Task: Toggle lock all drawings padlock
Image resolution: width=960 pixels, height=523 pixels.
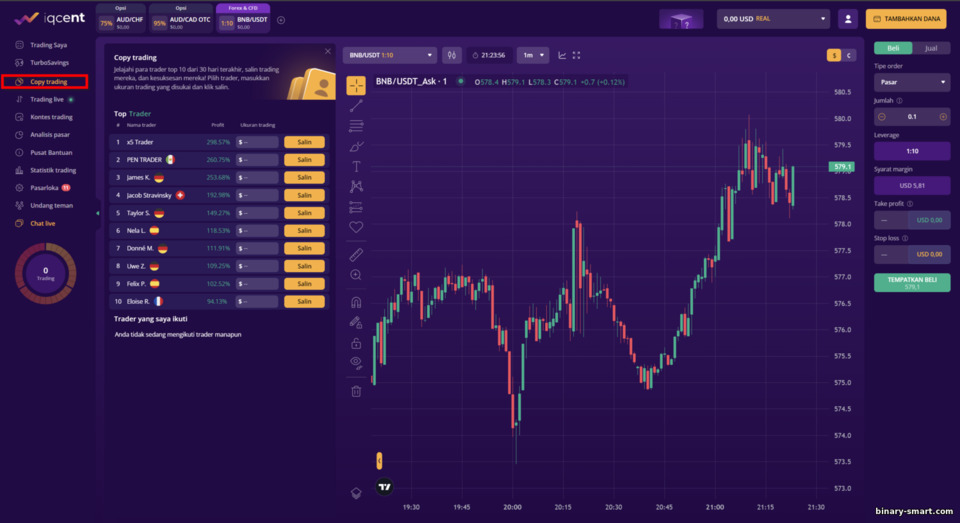Action: click(356, 342)
